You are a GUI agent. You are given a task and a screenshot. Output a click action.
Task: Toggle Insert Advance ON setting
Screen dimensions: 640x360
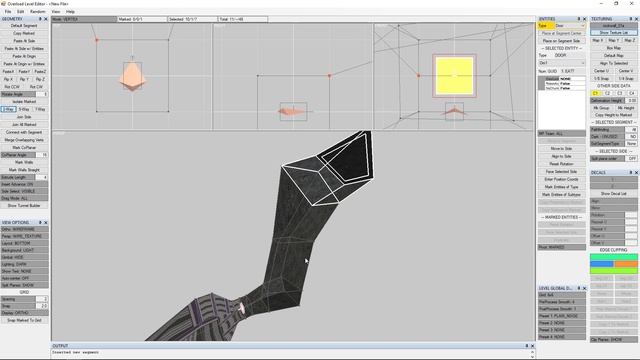[x=24, y=184]
